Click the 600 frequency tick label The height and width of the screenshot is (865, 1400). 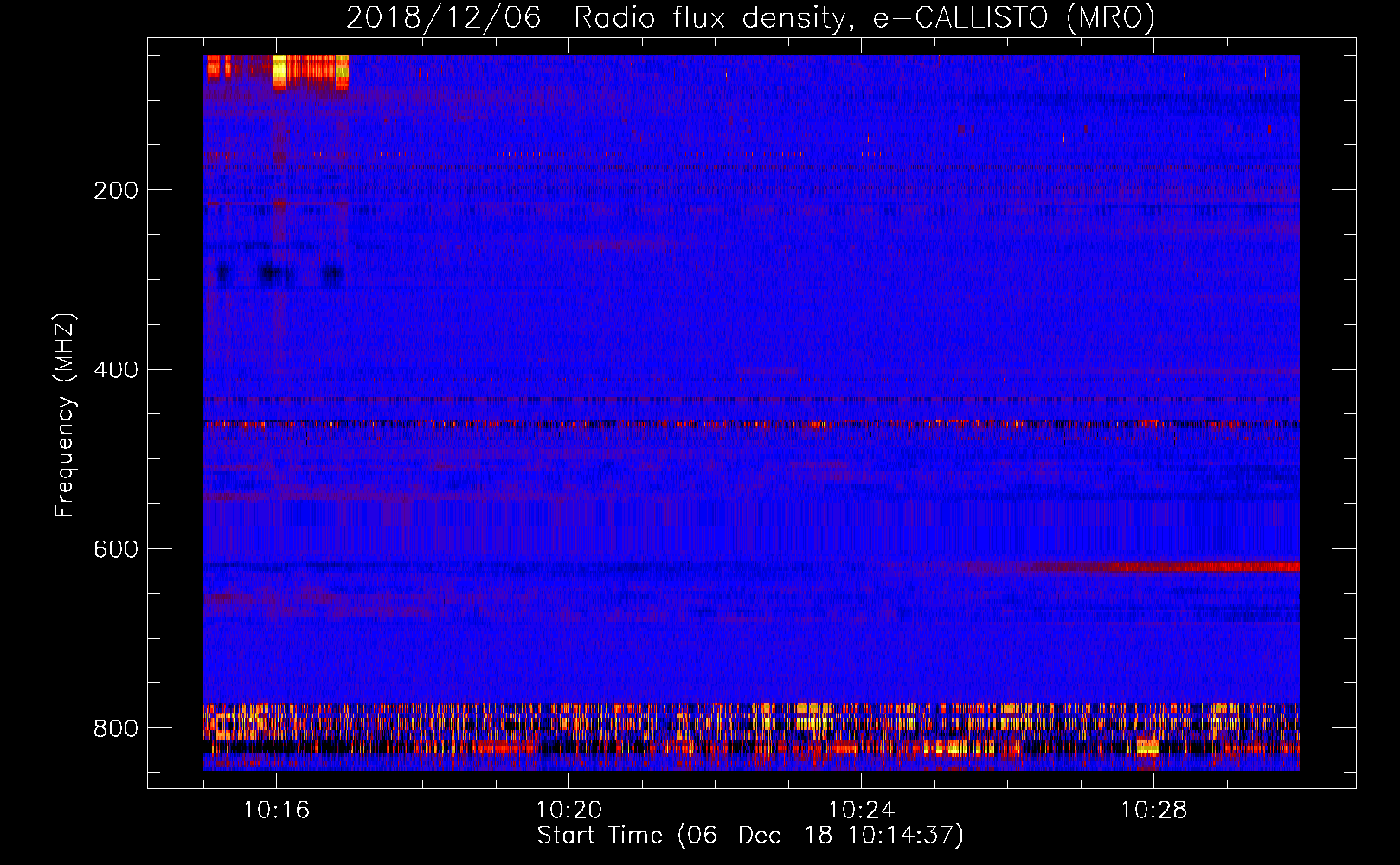tap(116, 550)
